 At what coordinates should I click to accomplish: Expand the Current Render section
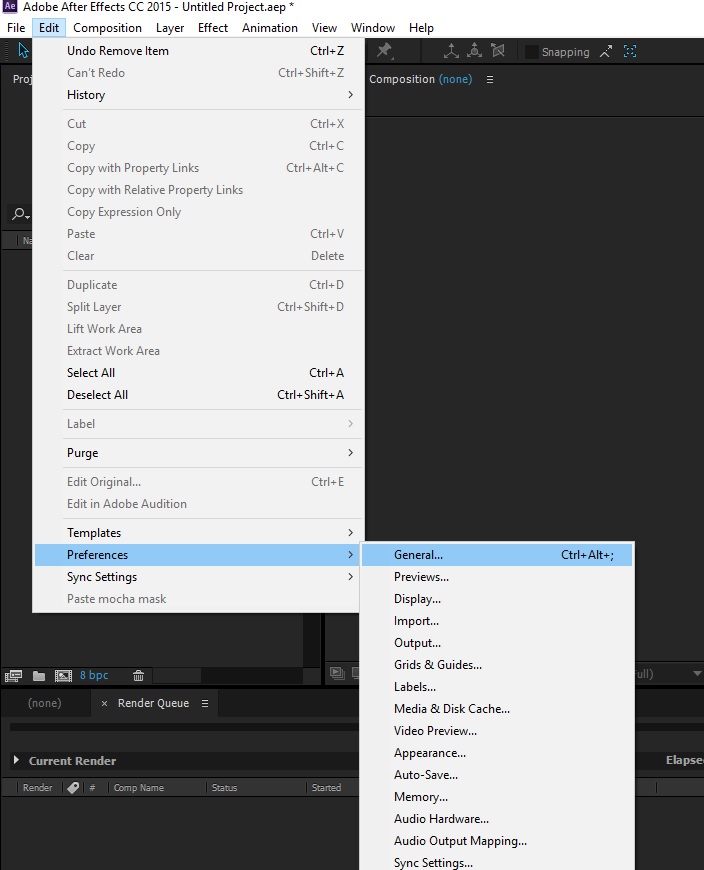[x=16, y=760]
